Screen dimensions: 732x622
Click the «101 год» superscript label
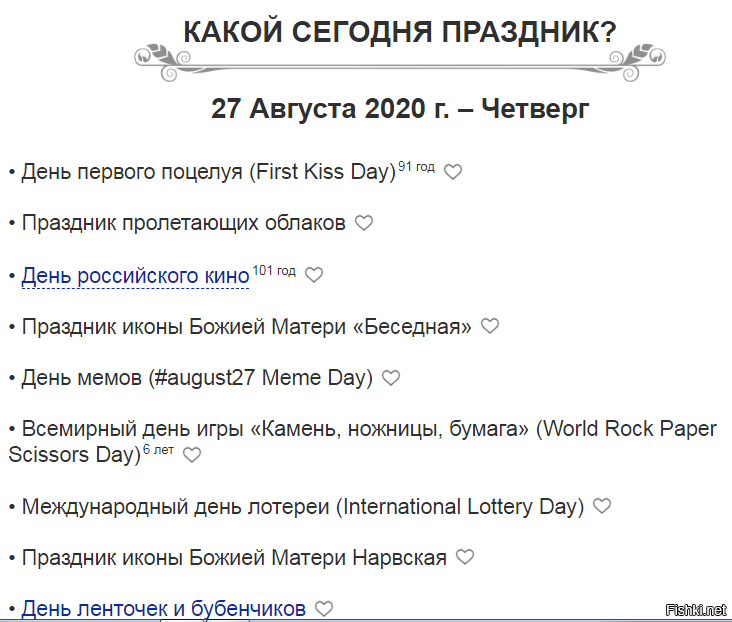click(274, 270)
